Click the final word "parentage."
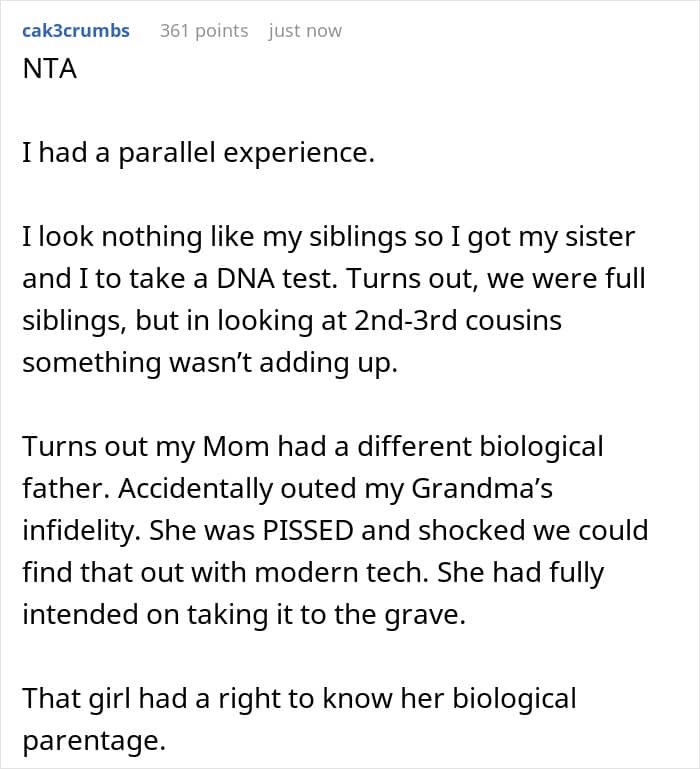The width and height of the screenshot is (700, 769). coord(94,741)
